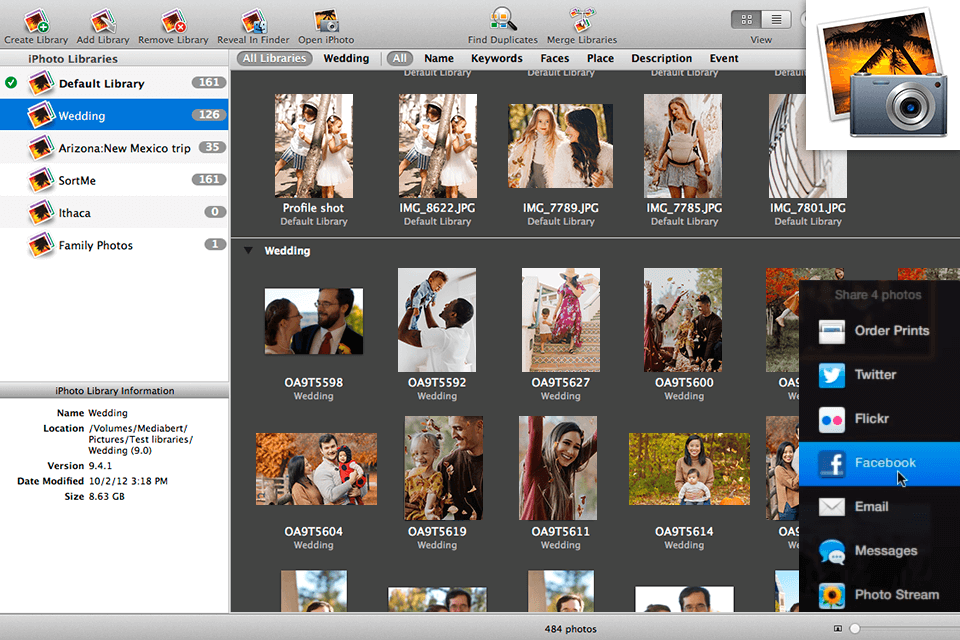
Task: Click the Twitter bird icon
Action: (x=831, y=375)
